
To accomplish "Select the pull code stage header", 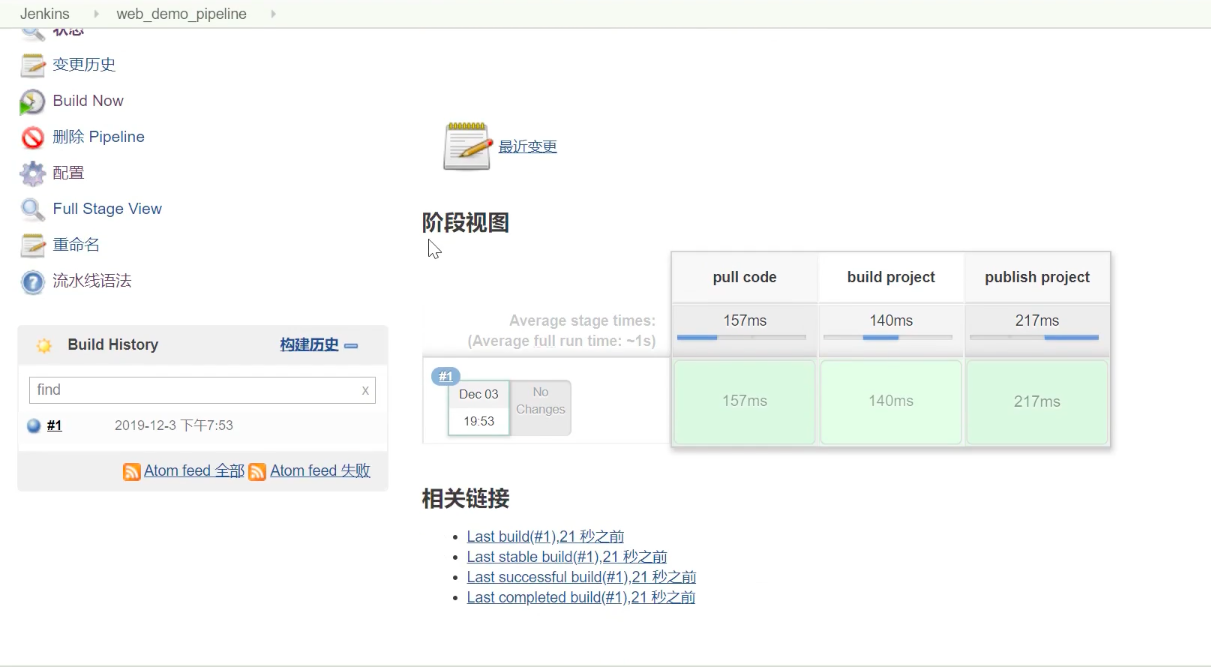I will [745, 278].
